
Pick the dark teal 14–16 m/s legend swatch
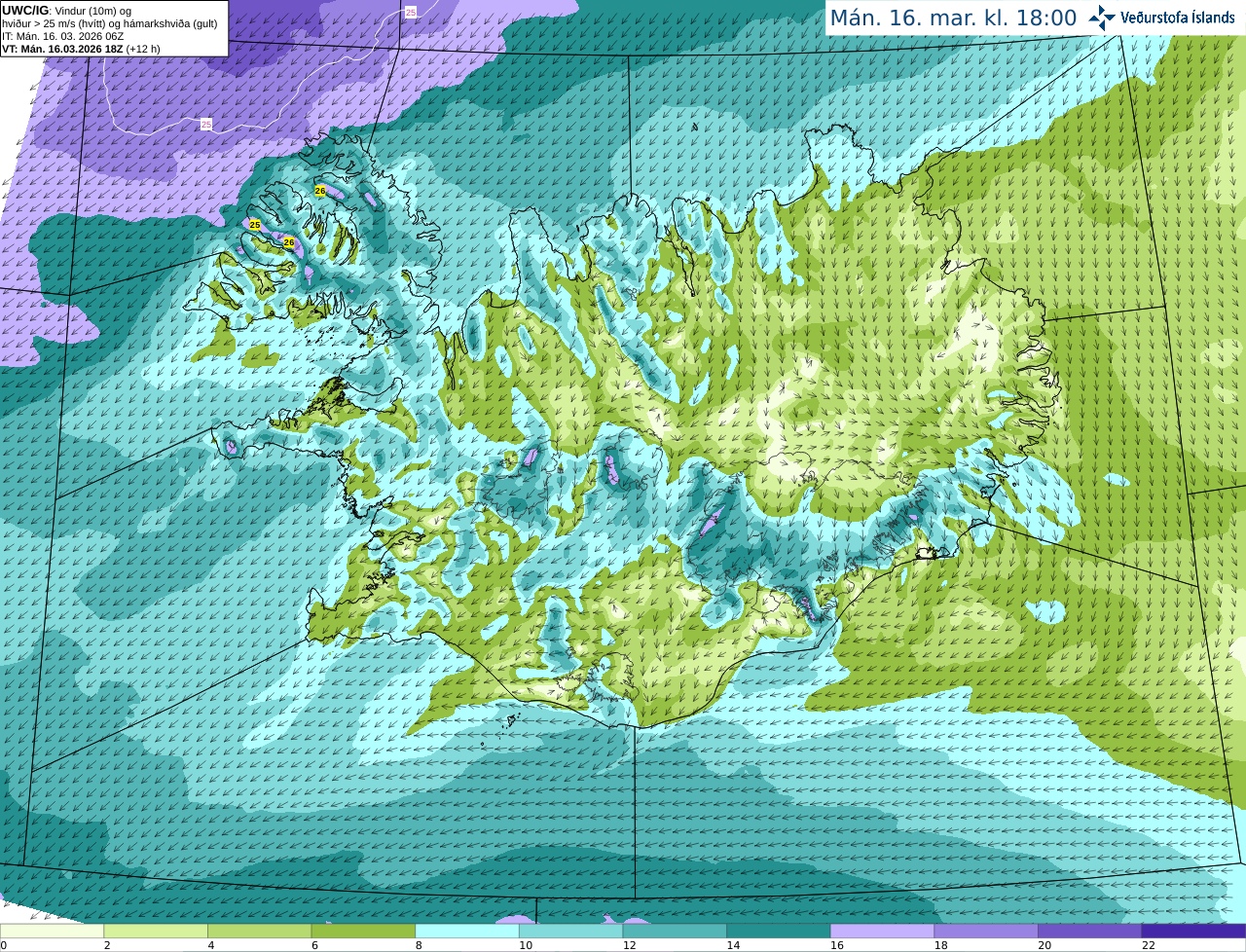pos(779,931)
